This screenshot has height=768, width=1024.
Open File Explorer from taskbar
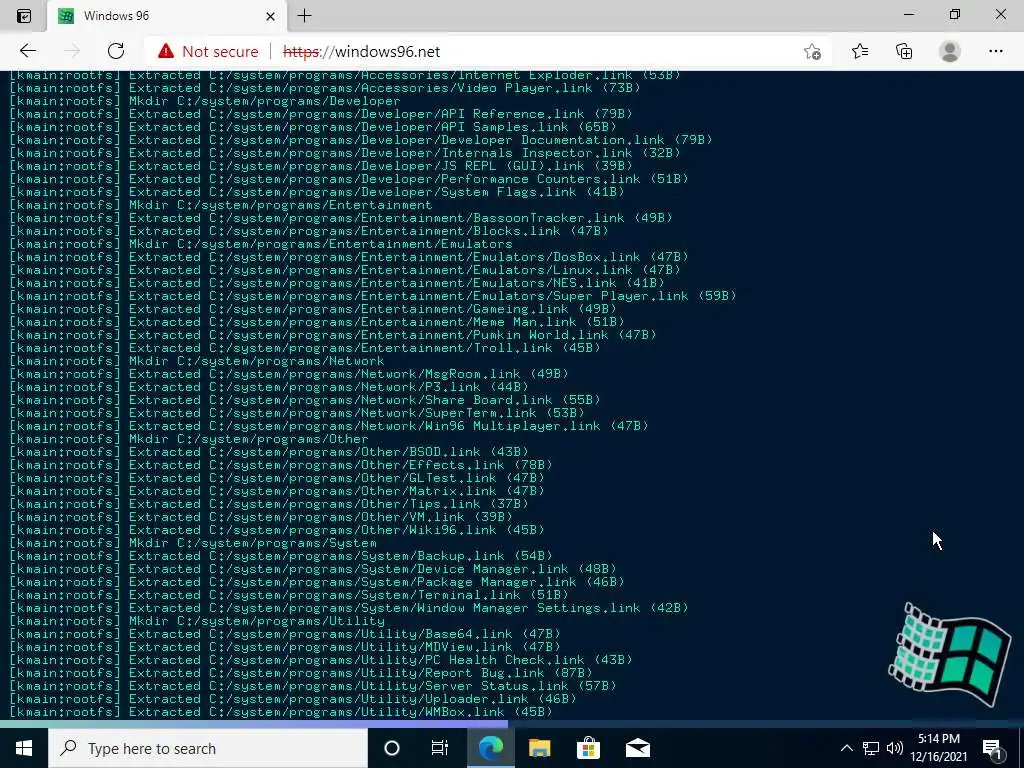tap(539, 748)
